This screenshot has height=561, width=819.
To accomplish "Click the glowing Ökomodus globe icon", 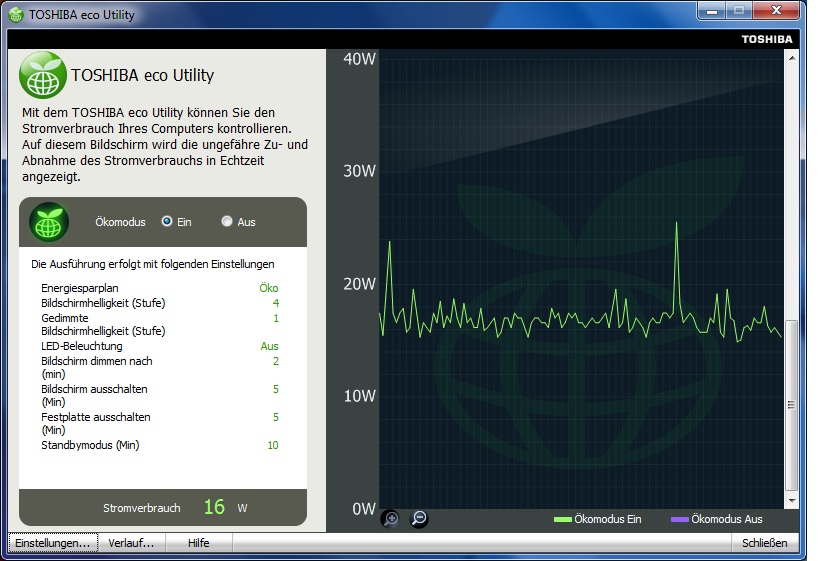I will 49,222.
